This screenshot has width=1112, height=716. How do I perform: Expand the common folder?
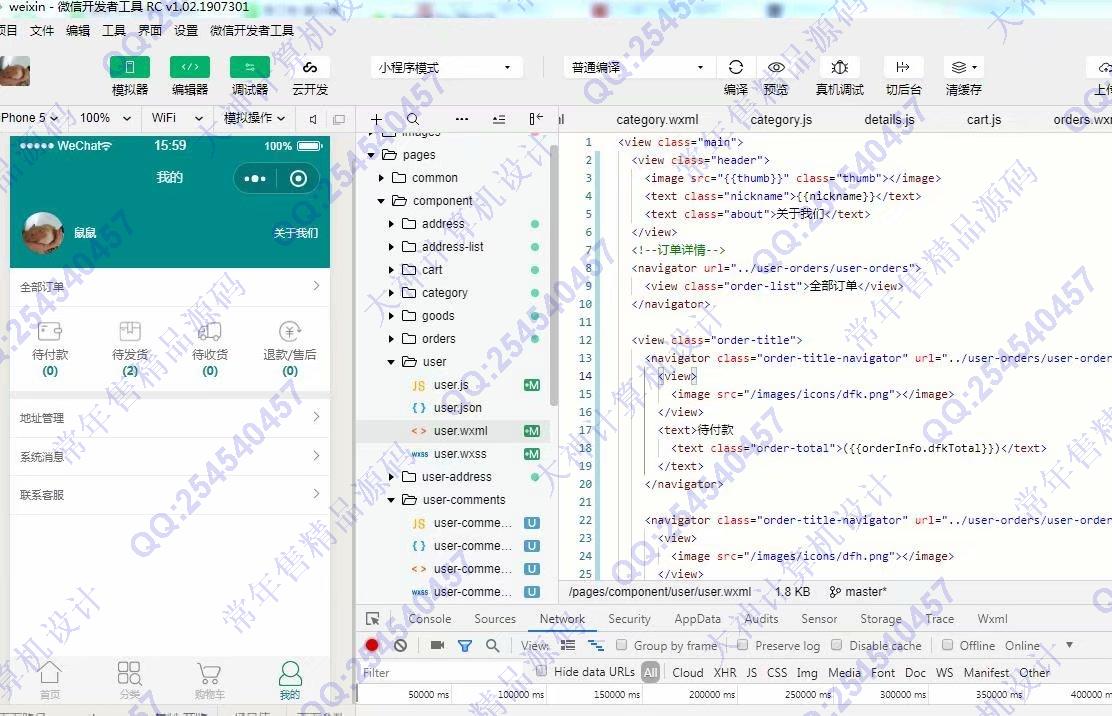click(381, 178)
